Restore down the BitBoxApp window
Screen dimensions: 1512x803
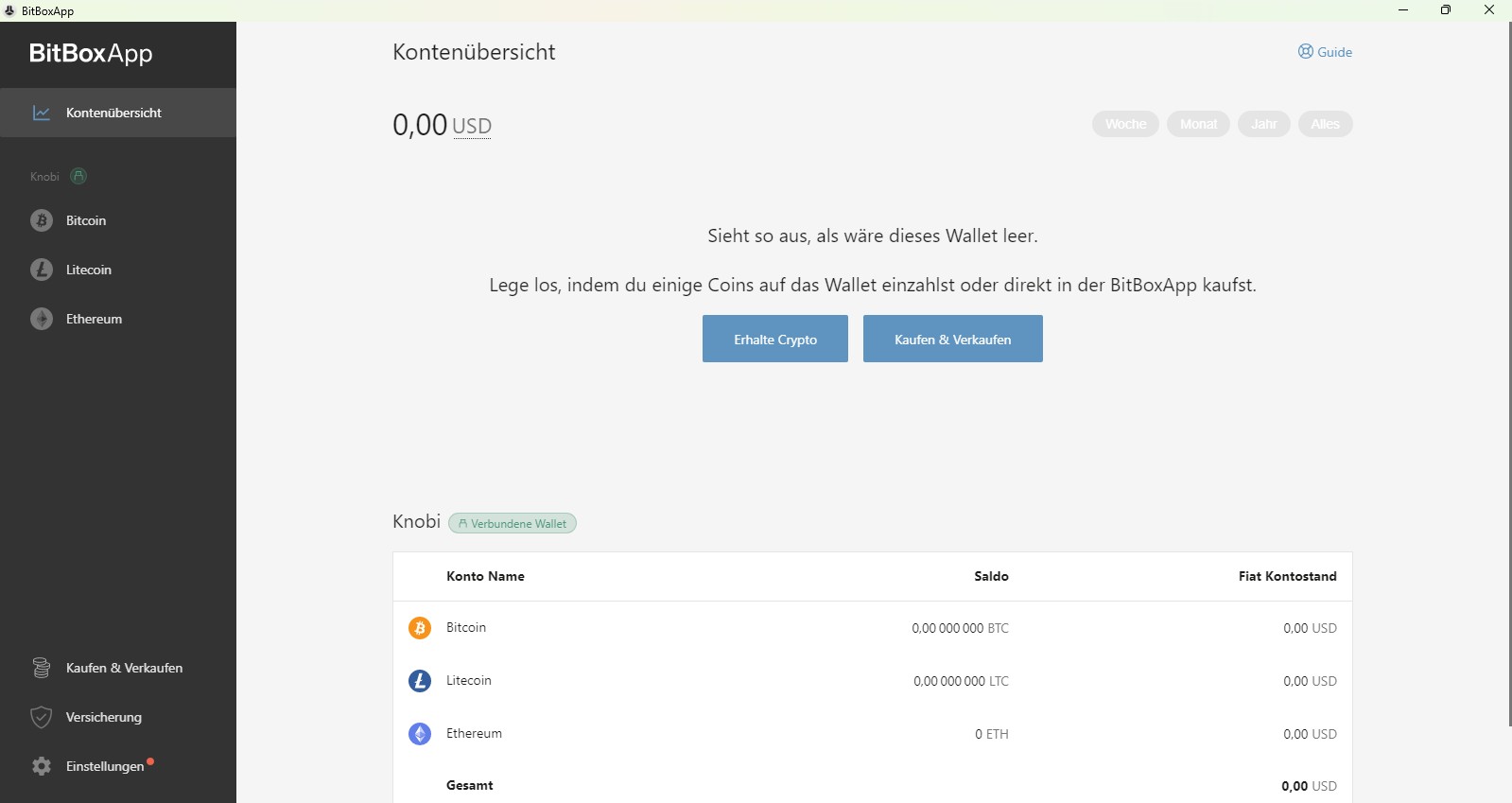pos(1446,10)
